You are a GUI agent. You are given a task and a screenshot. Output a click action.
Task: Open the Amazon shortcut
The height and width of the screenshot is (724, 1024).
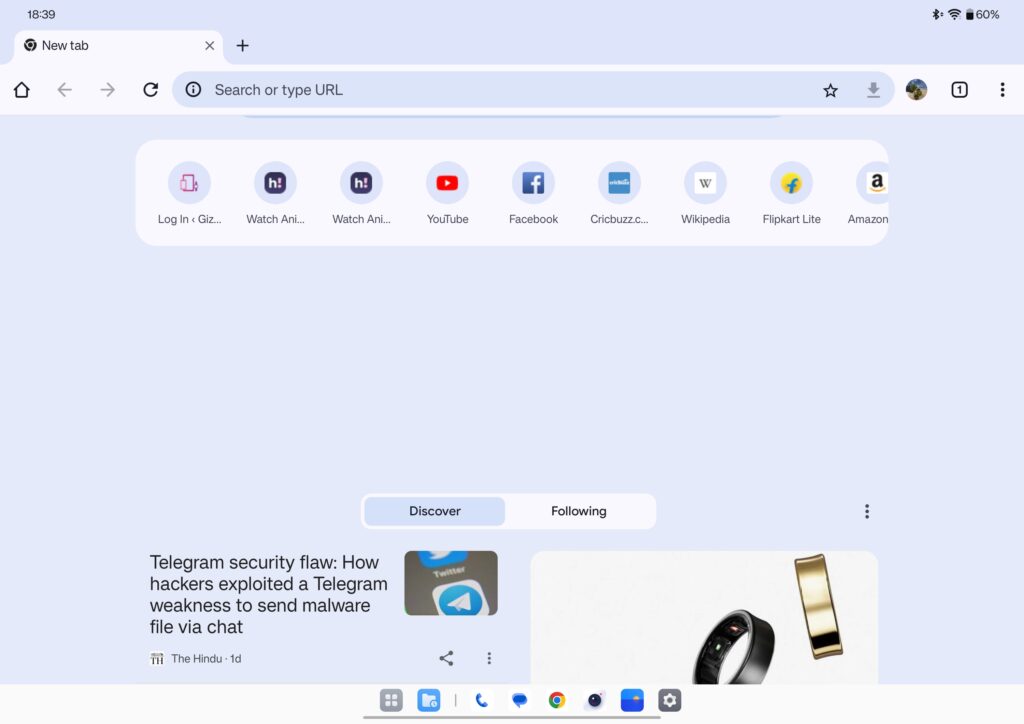click(870, 193)
